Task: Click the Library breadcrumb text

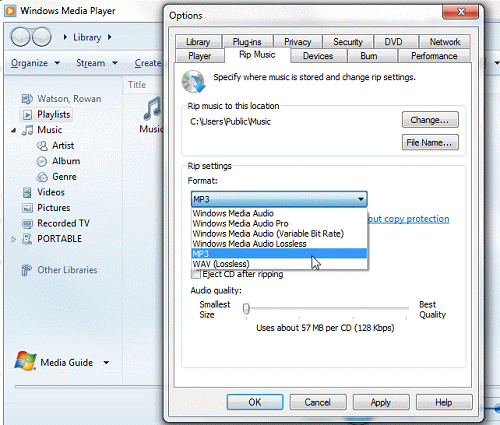Action: [x=87, y=37]
